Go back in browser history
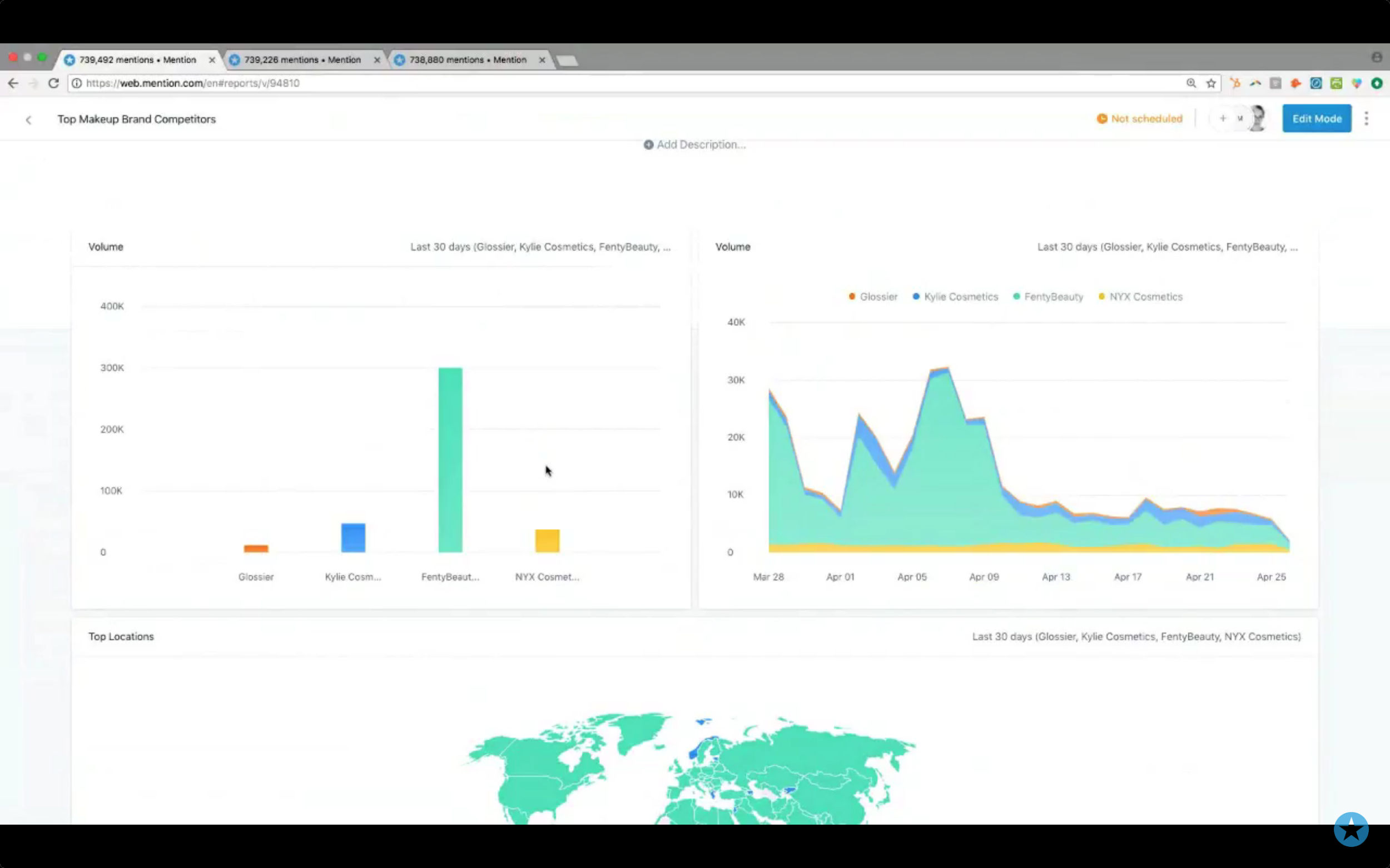 tap(13, 83)
